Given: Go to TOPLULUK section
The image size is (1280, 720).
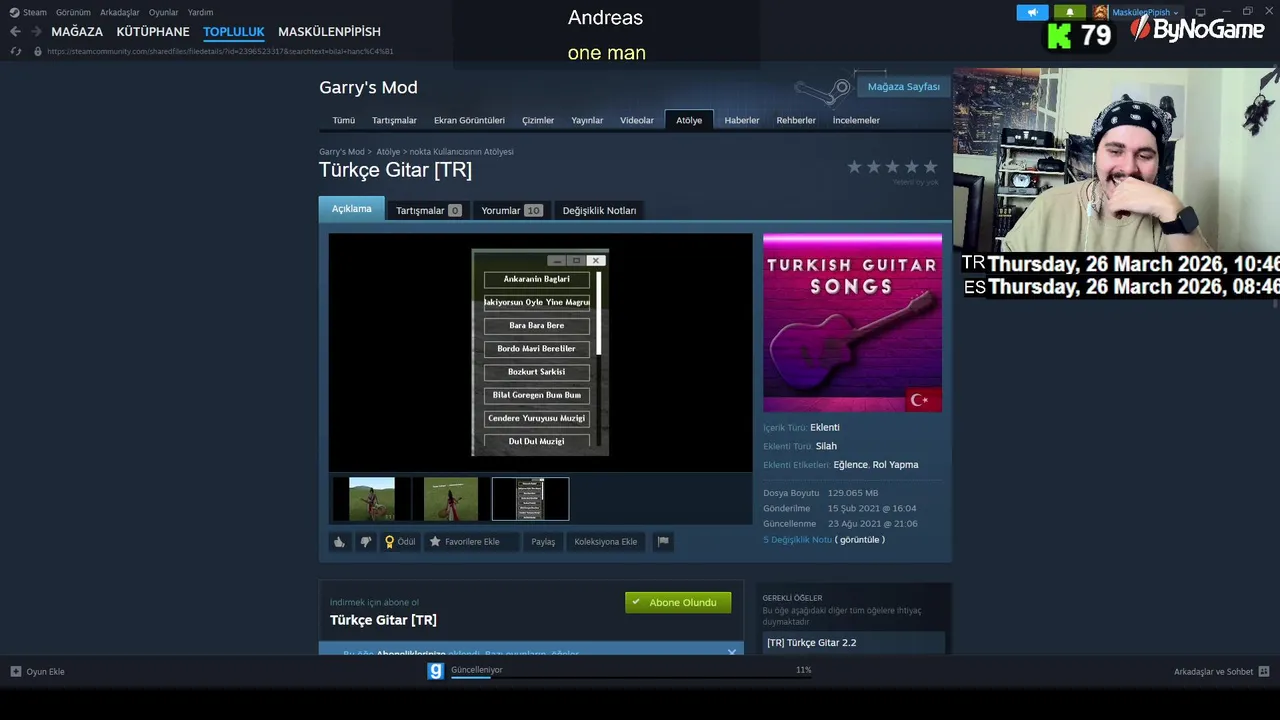Looking at the screenshot, I should [234, 32].
